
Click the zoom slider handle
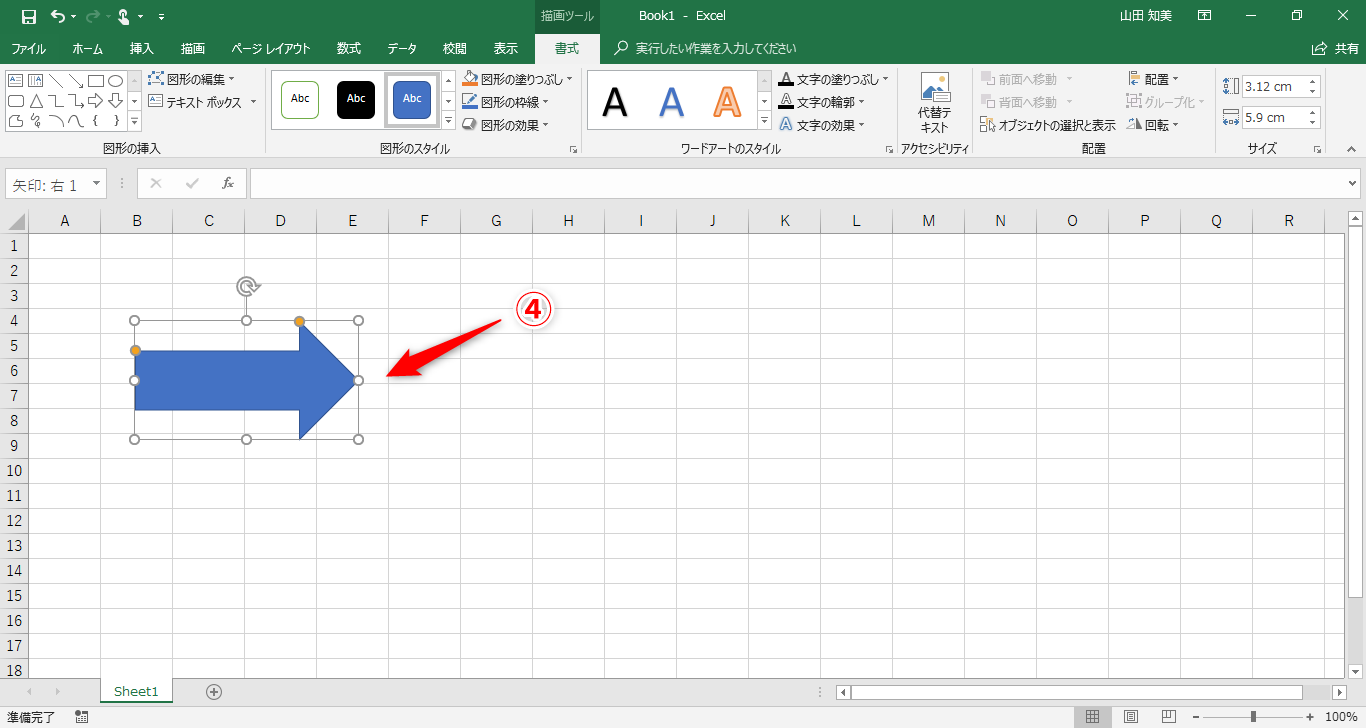point(1253,717)
